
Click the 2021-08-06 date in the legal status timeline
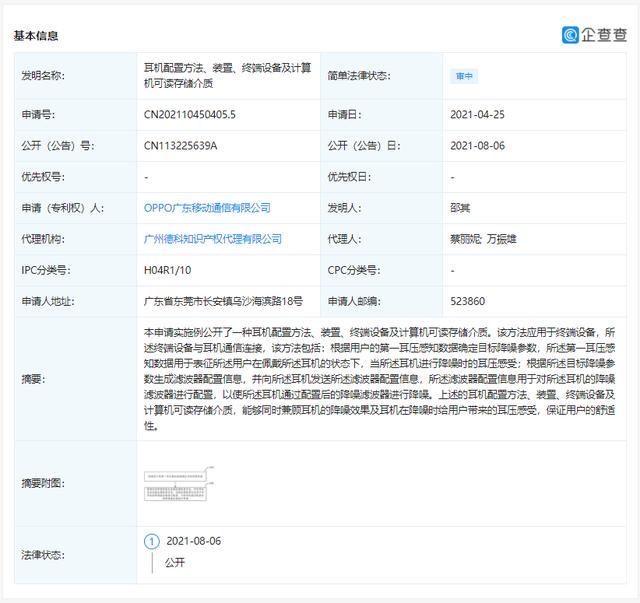193,541
